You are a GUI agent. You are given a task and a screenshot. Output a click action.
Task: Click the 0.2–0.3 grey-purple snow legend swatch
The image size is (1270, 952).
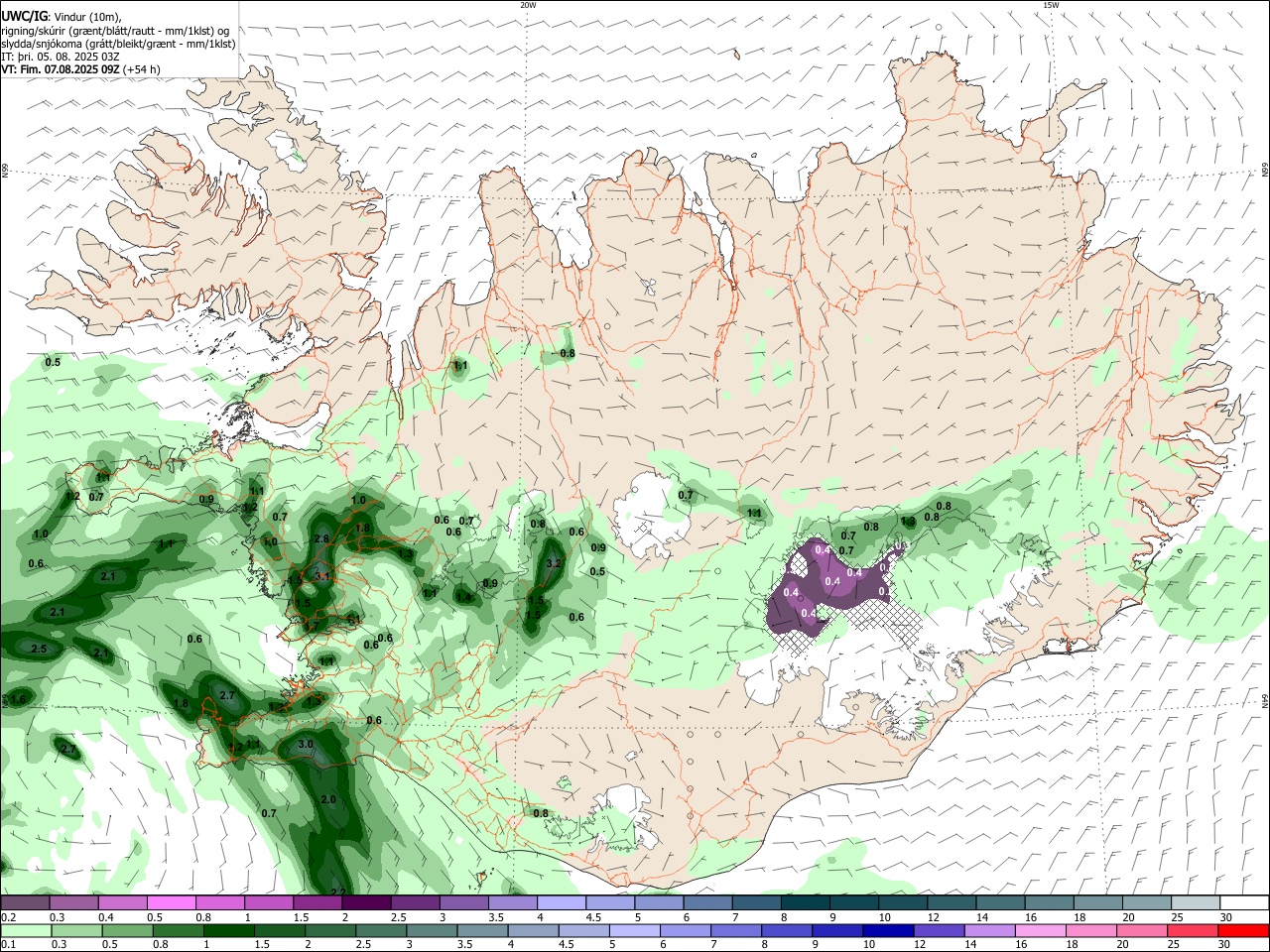[25, 903]
